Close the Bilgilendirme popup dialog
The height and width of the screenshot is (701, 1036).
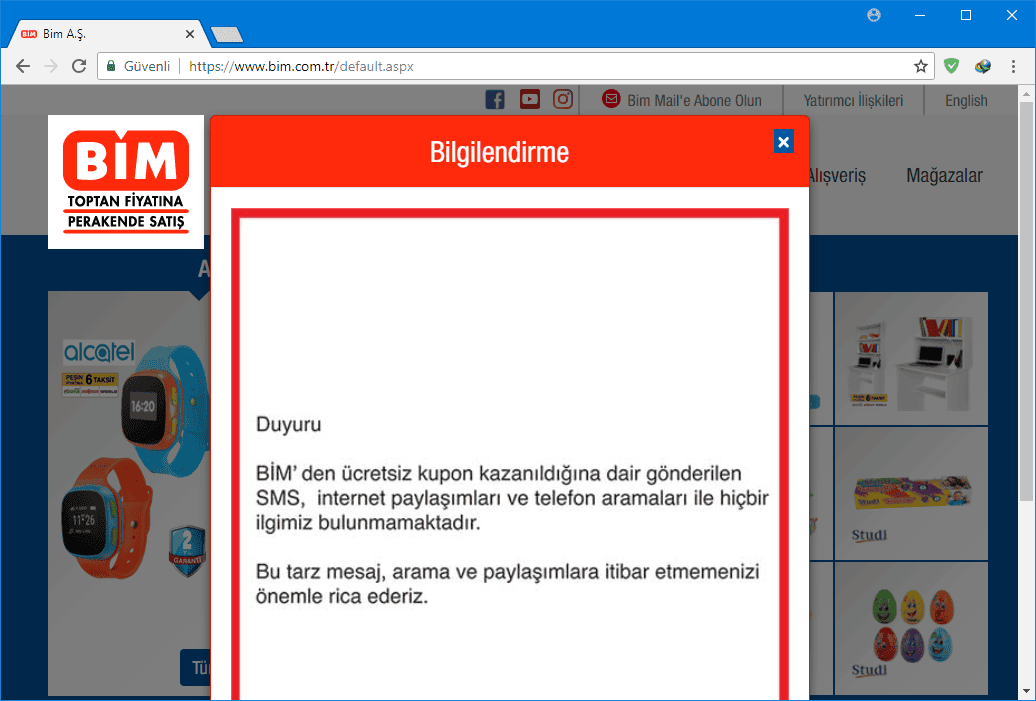pyautogui.click(x=783, y=142)
